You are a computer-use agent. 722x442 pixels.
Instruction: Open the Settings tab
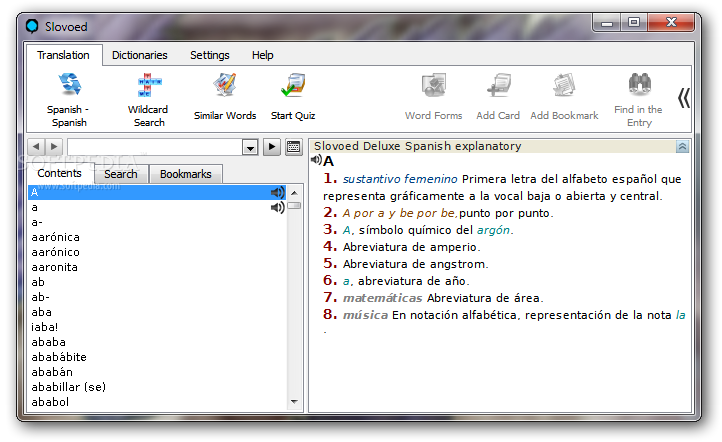tap(210, 55)
